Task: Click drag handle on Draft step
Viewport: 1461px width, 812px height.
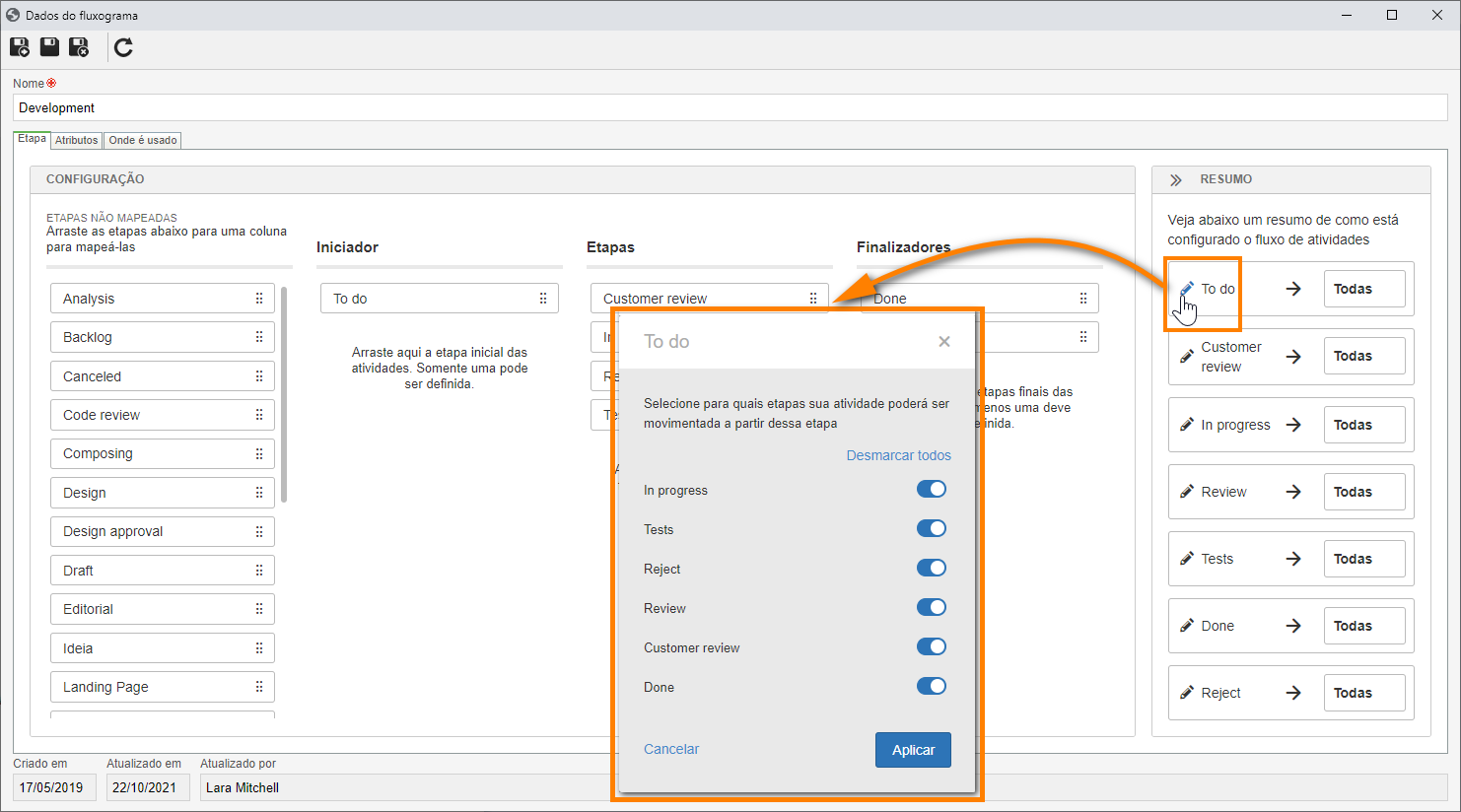Action: [259, 571]
